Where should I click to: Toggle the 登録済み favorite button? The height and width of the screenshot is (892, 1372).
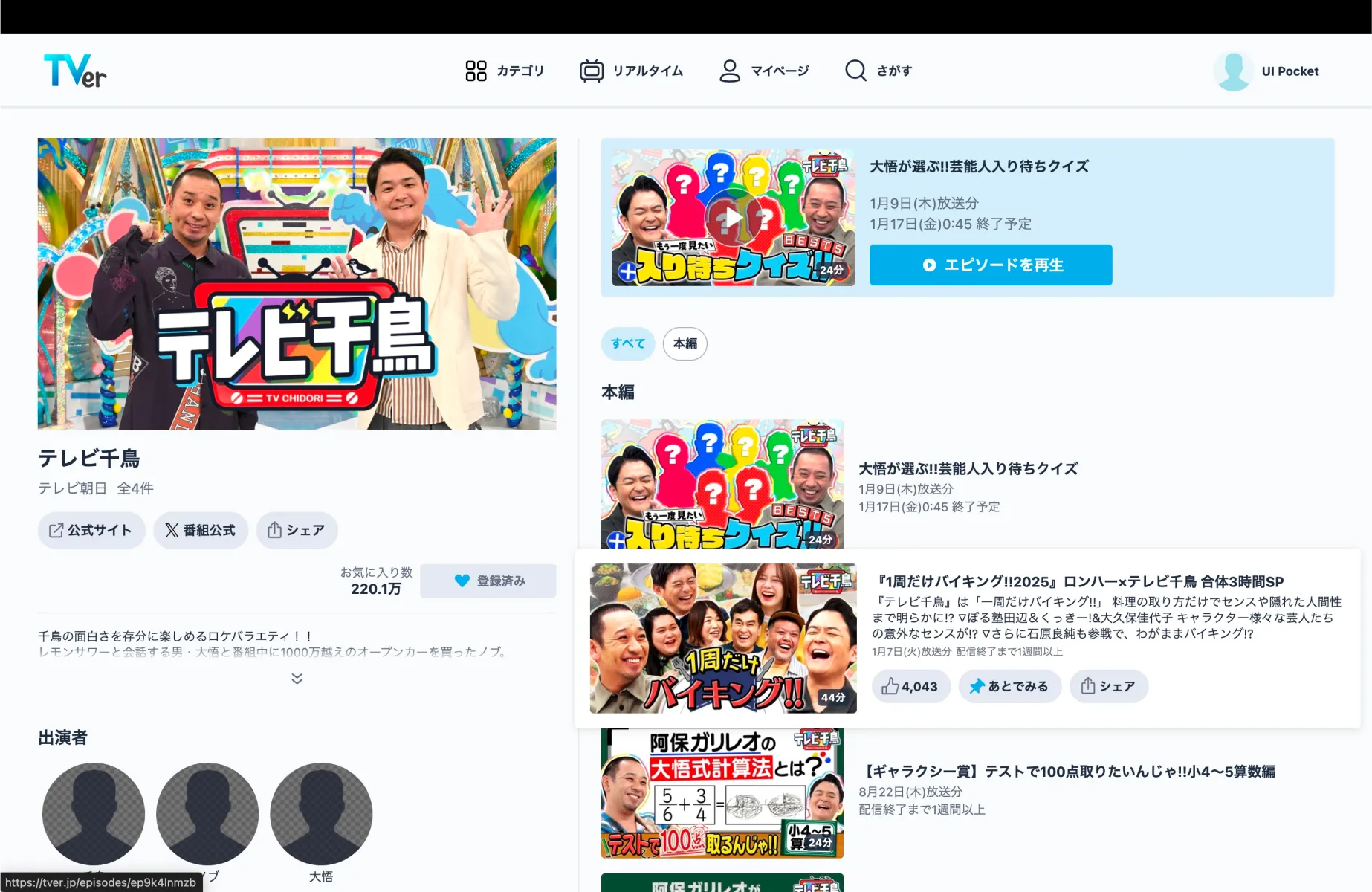click(x=488, y=581)
